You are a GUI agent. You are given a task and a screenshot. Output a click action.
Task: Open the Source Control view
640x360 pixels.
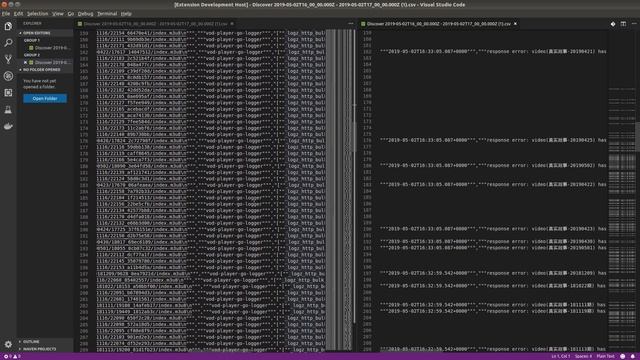click(x=8, y=59)
